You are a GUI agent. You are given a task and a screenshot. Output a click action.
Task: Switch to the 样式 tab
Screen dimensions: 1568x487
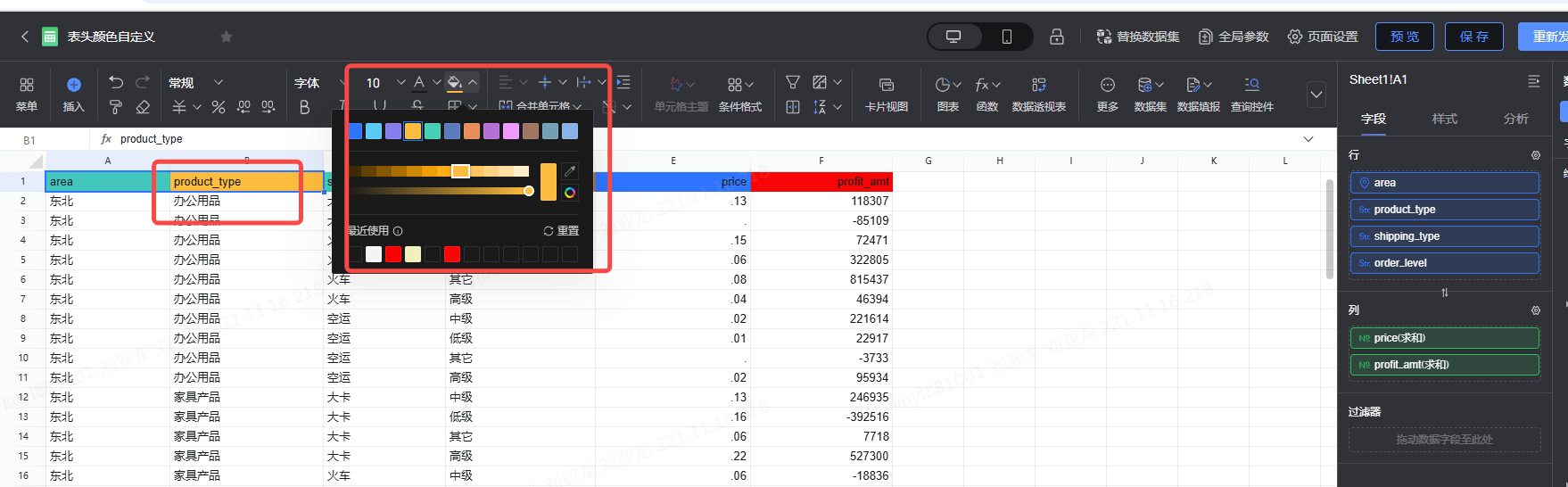[1444, 119]
